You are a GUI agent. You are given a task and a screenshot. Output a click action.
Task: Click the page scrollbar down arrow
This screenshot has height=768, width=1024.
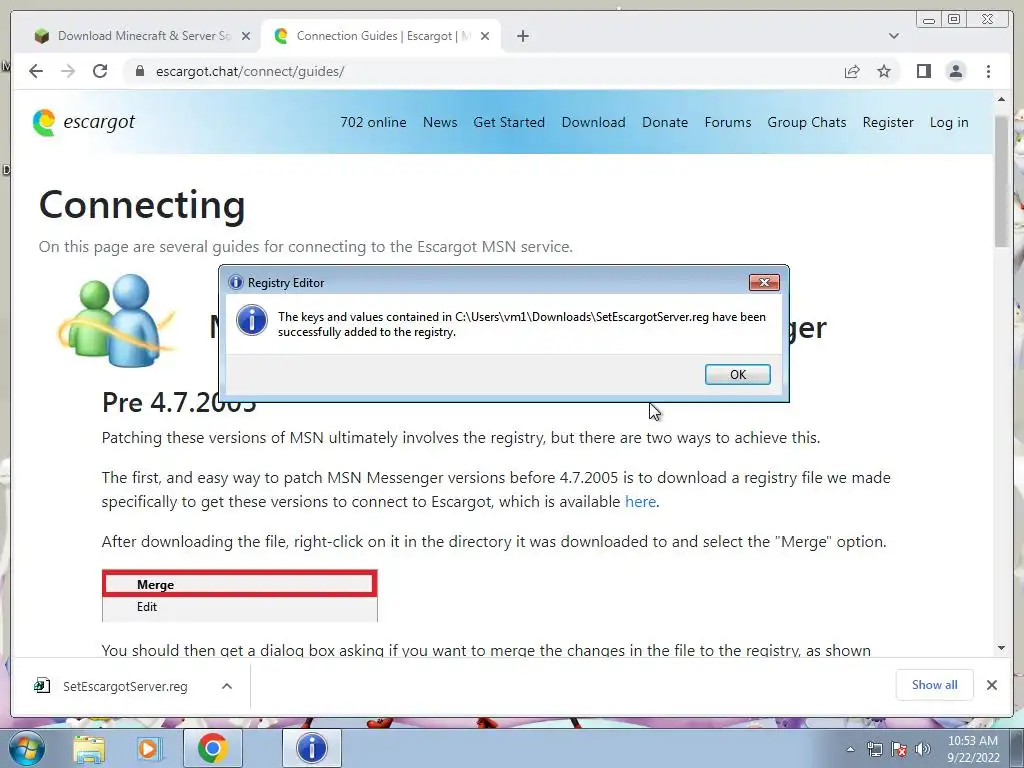tap(1001, 647)
